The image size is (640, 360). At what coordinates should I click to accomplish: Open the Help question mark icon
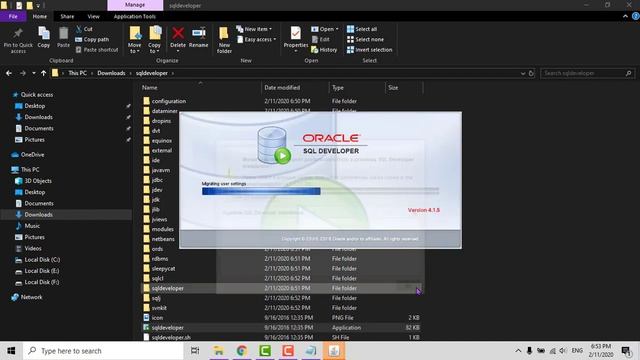[x=636, y=16]
